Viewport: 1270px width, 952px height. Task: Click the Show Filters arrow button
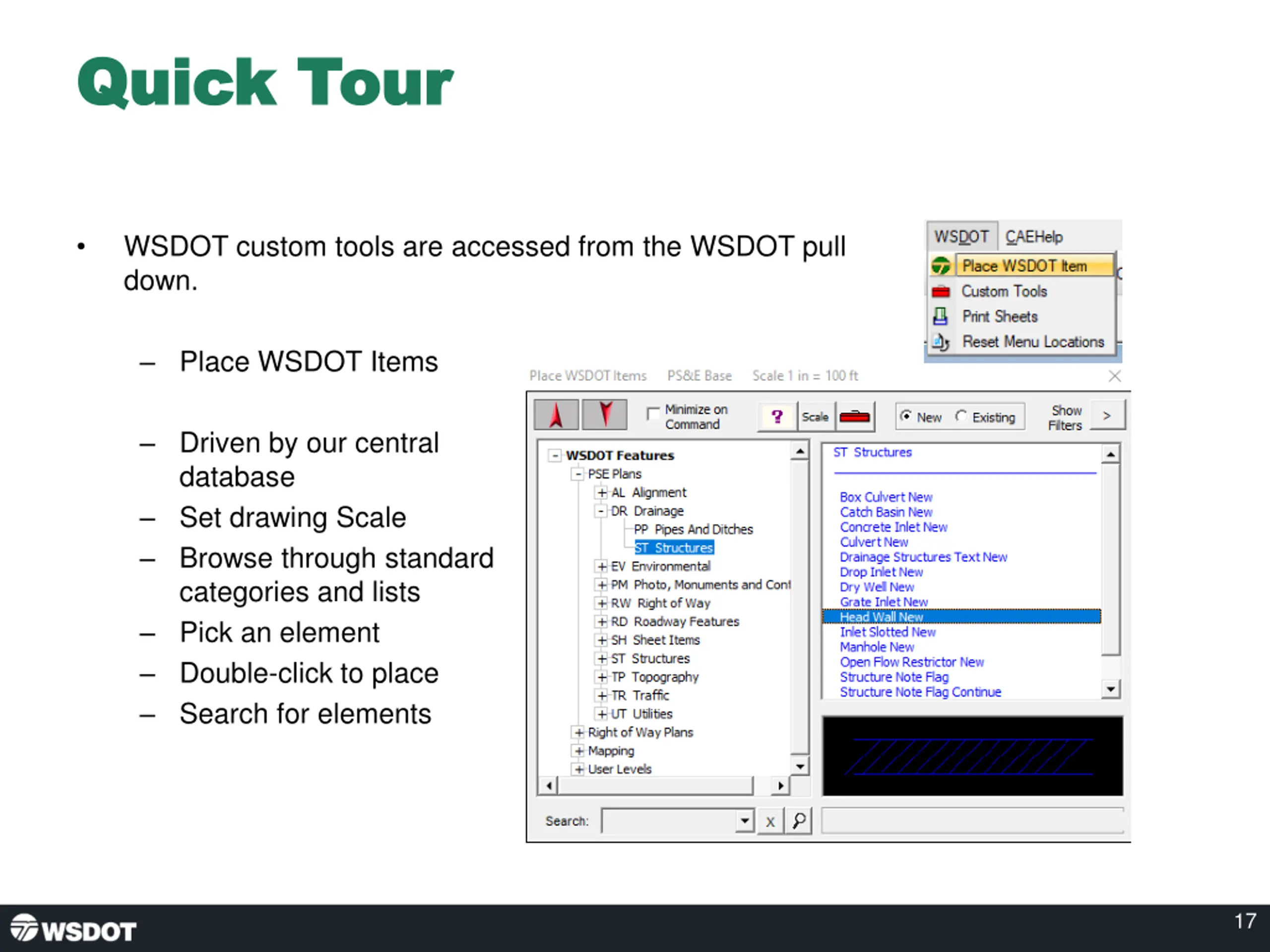coord(1107,415)
